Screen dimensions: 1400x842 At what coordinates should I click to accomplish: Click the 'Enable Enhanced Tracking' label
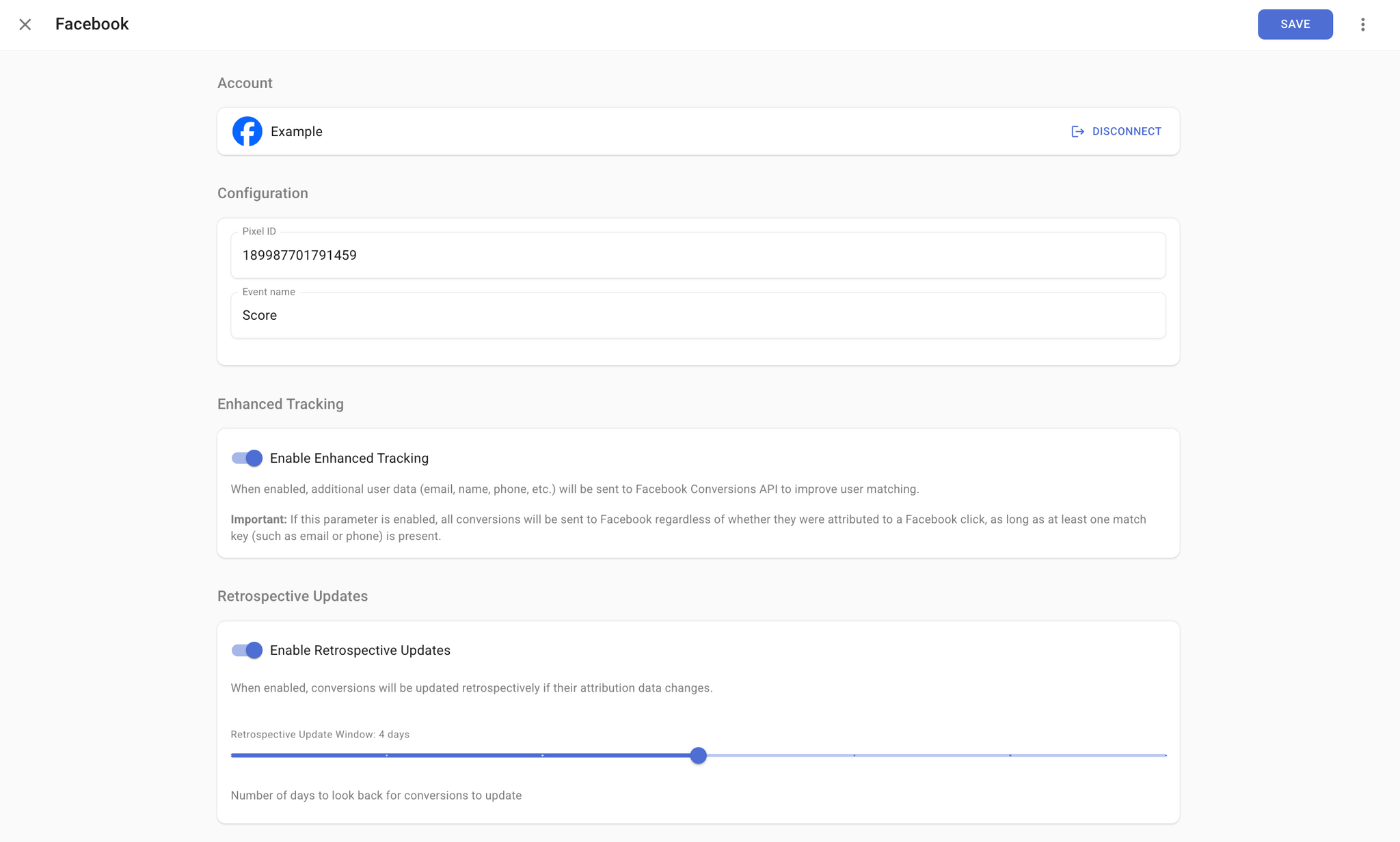point(349,458)
